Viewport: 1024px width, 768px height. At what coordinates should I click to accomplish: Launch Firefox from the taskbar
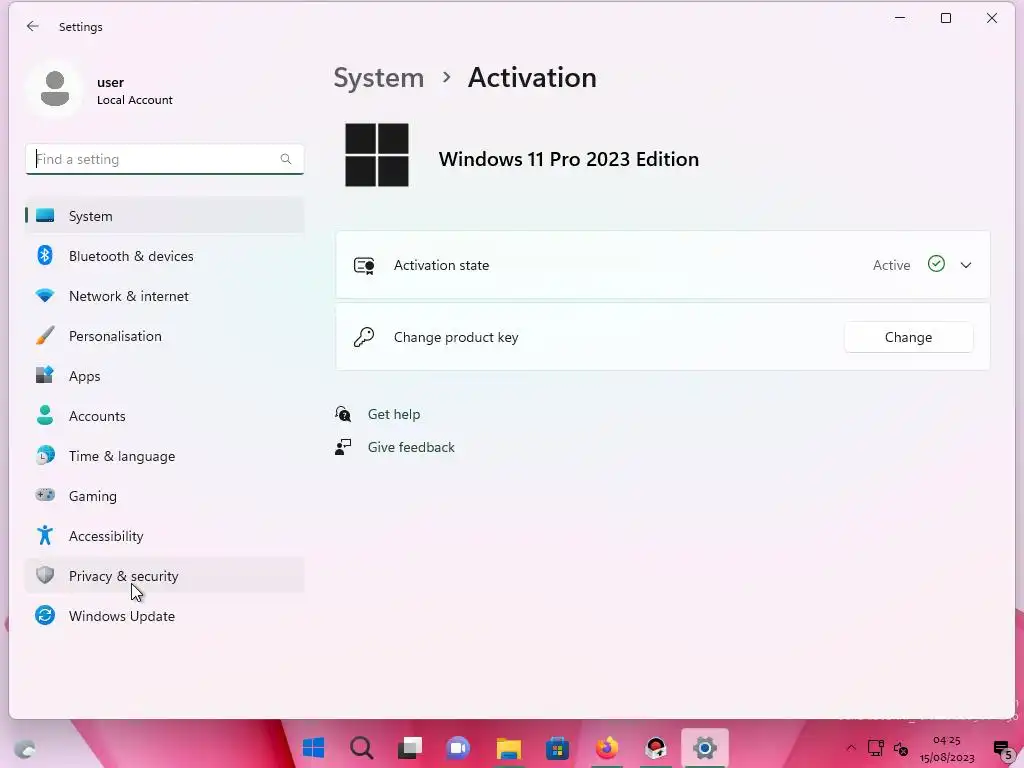(x=606, y=748)
